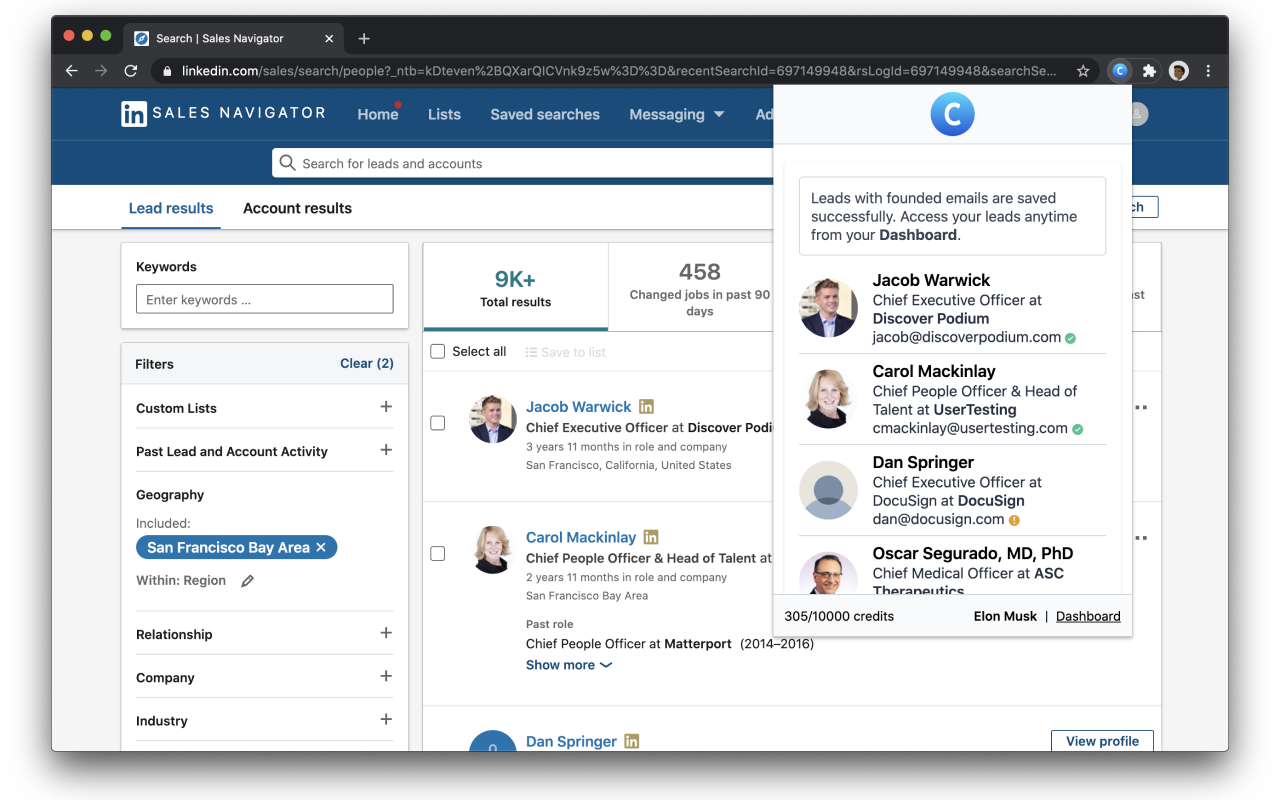Click View profile for Dan Springer
Image resolution: width=1280 pixels, height=800 pixels.
tap(1102, 741)
